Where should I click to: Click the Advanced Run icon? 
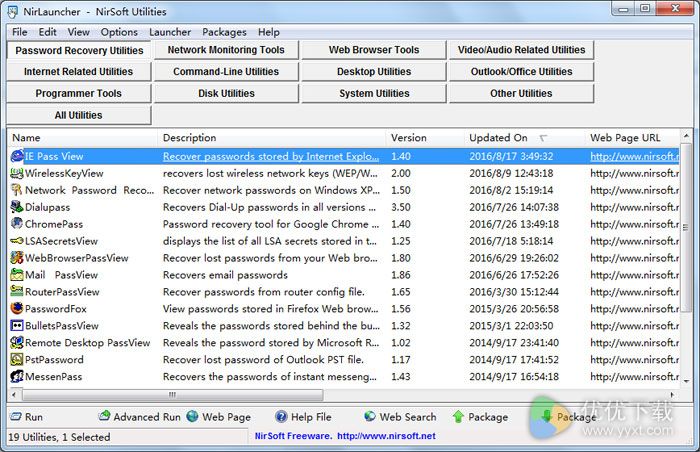point(104,416)
